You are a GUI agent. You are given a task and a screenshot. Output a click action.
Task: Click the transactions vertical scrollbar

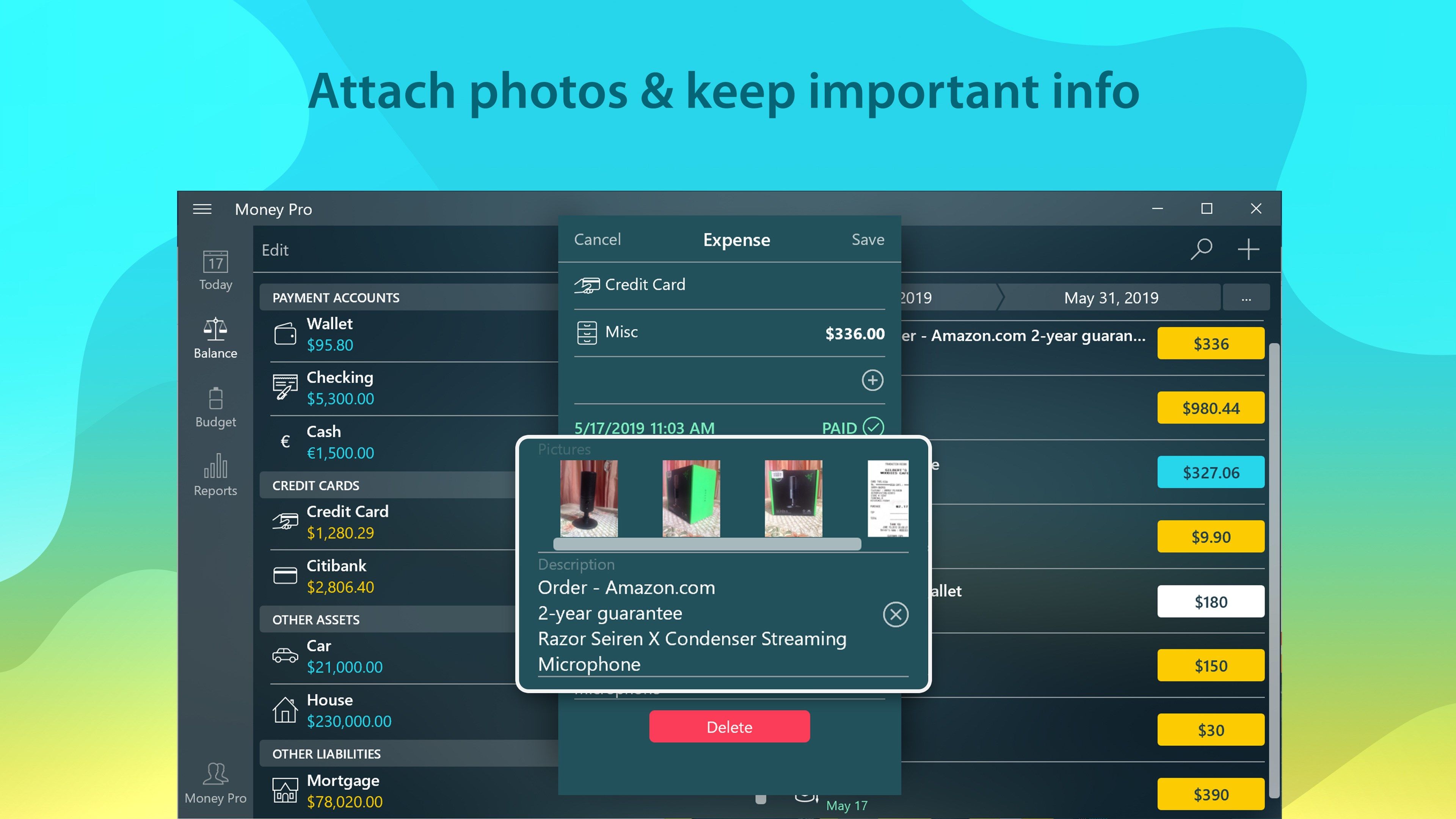1274,571
